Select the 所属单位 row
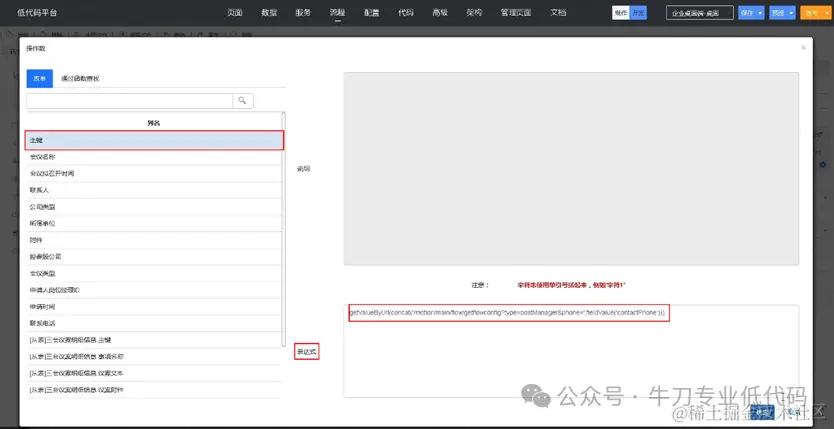This screenshot has height=429, width=834. pyautogui.click(x=154, y=223)
